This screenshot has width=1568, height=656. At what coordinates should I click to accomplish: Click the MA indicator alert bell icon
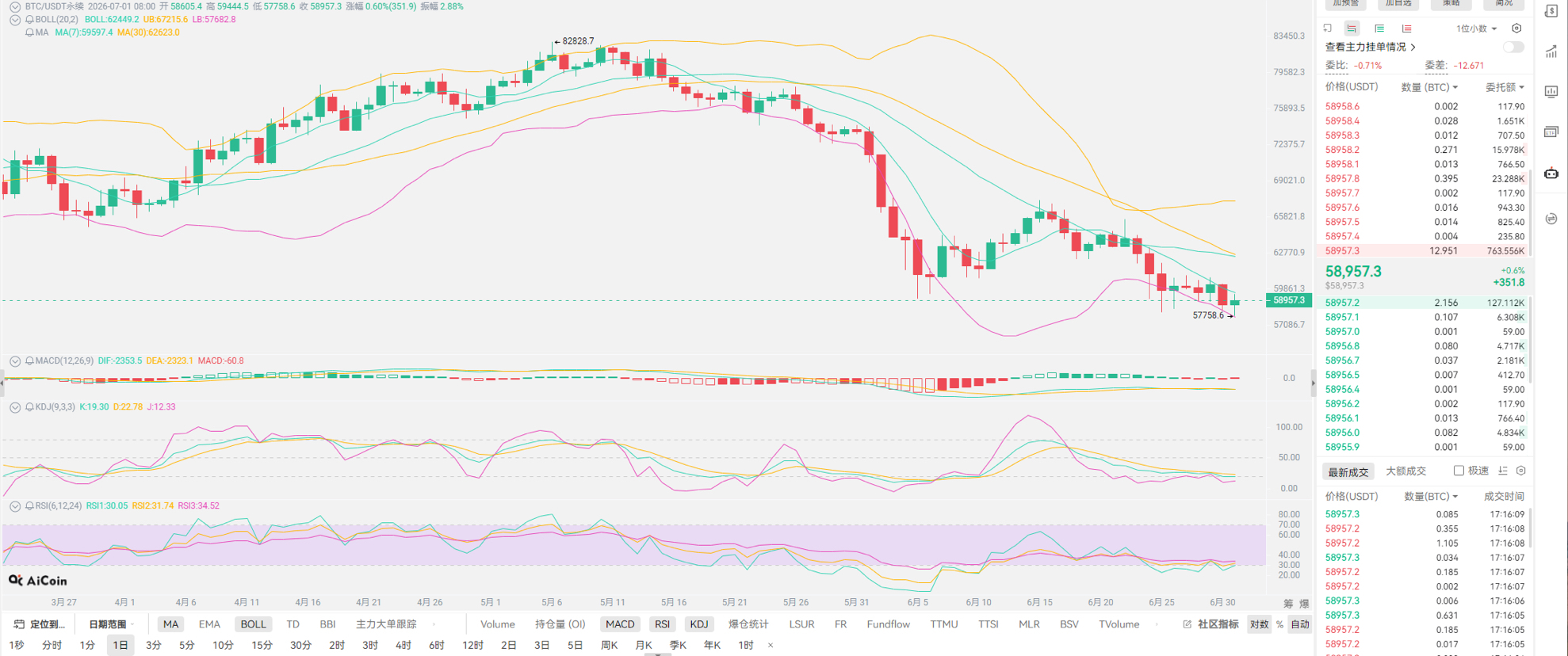(x=29, y=32)
